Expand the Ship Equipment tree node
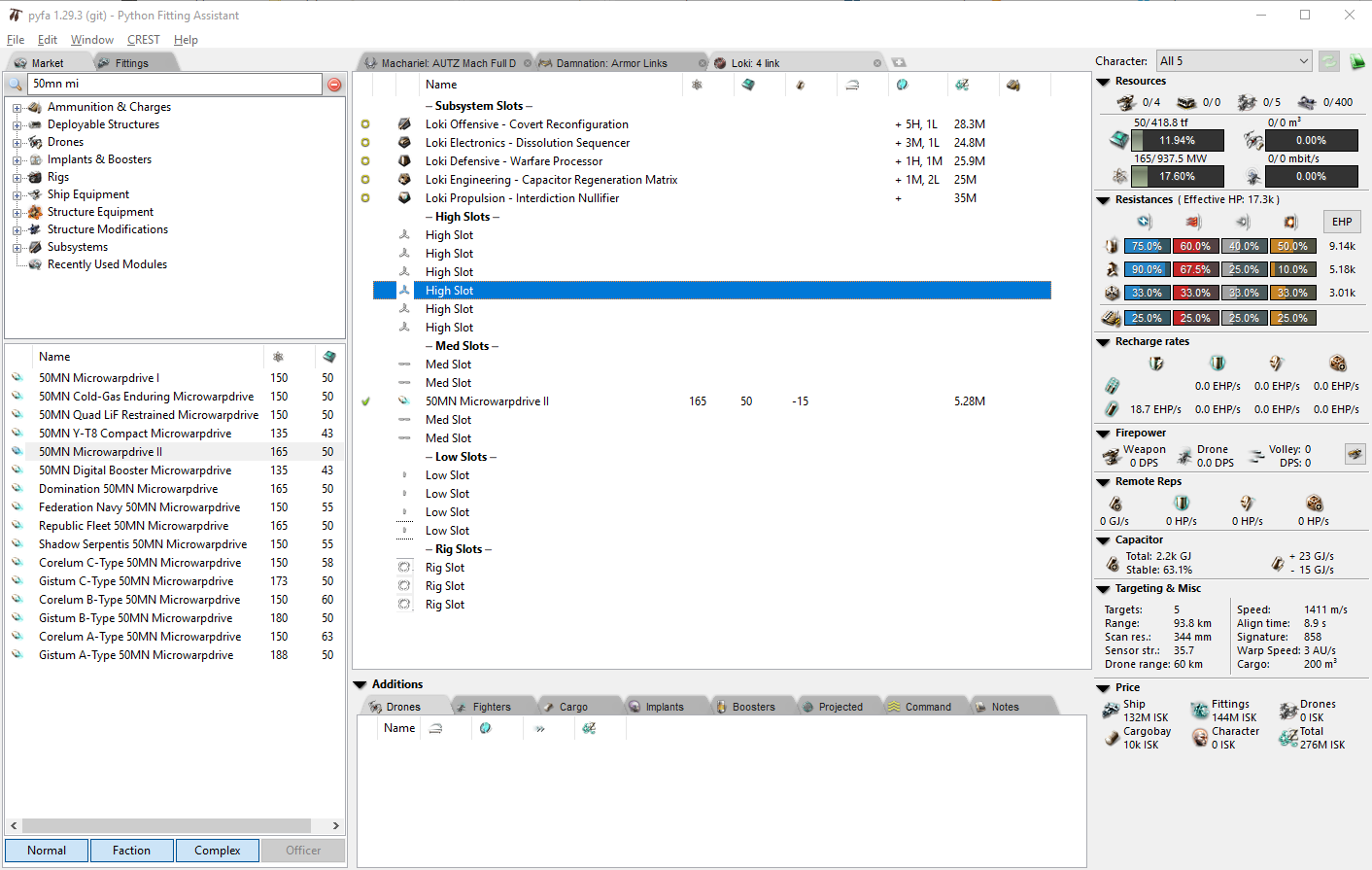This screenshot has width=1372, height=870. pyautogui.click(x=17, y=195)
